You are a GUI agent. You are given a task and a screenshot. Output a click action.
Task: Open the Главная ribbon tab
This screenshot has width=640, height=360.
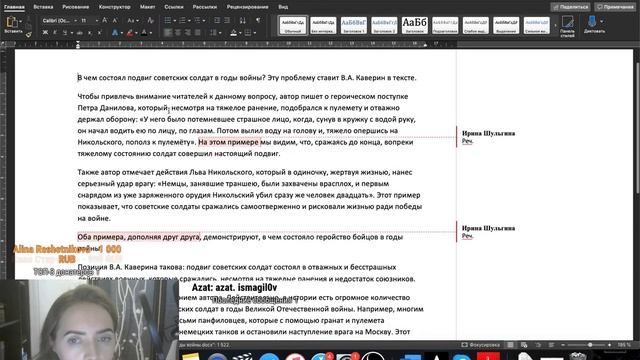pos(14,7)
